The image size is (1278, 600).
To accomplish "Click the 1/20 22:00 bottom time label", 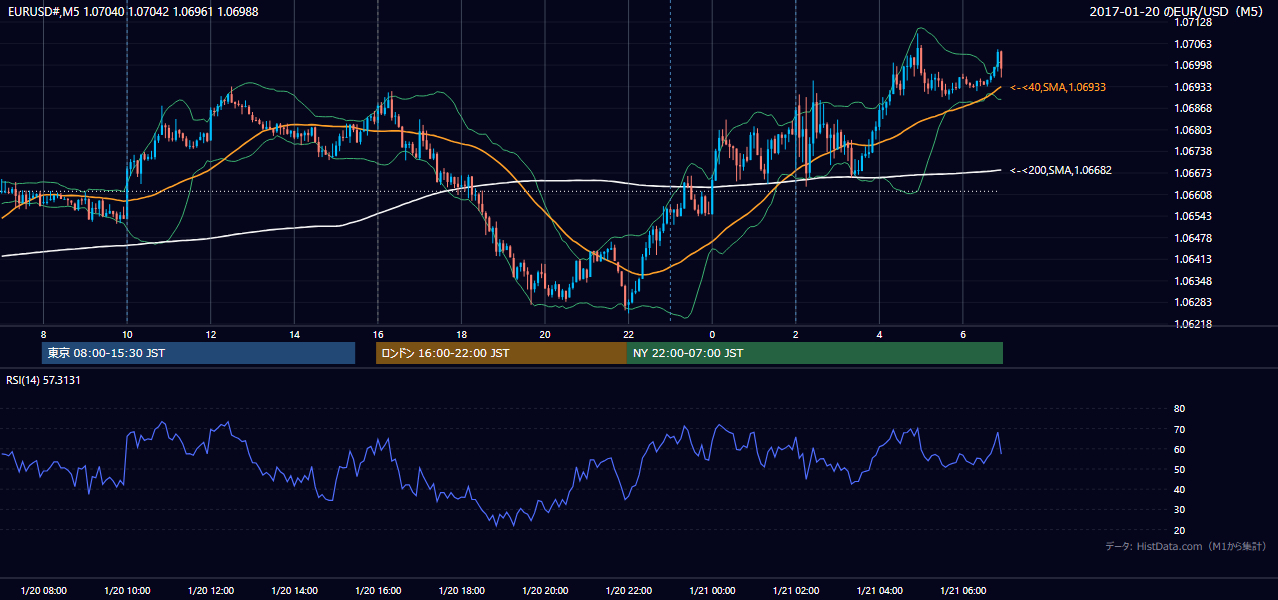I will pos(628,591).
